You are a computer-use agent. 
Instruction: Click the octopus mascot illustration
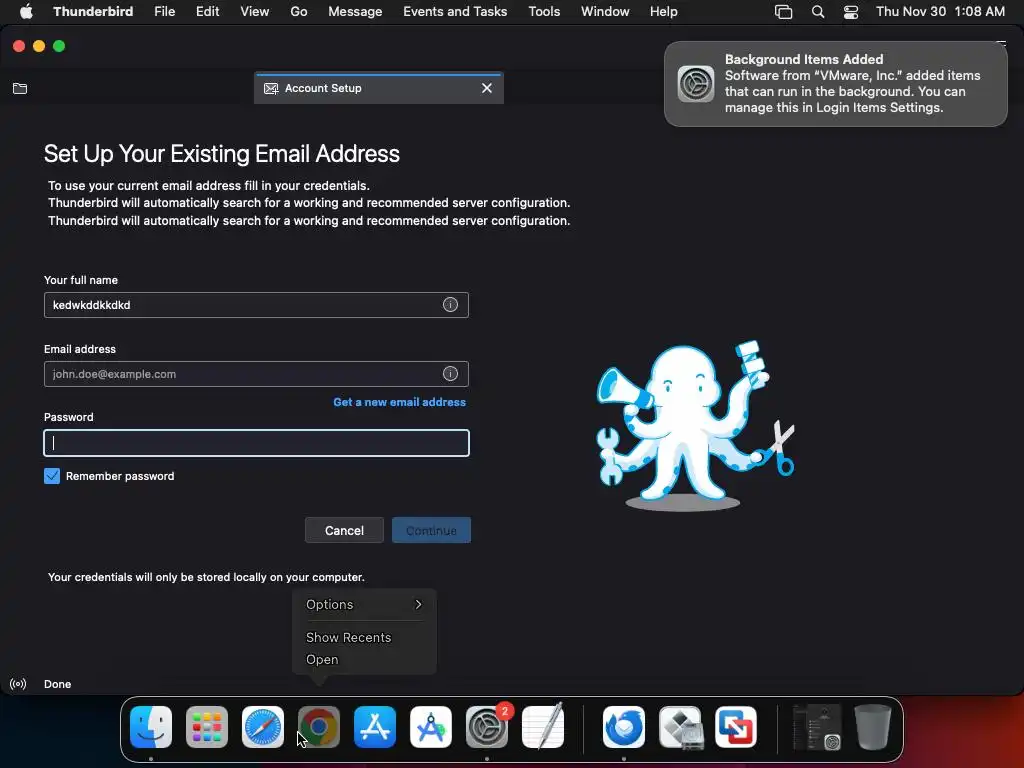(x=695, y=424)
